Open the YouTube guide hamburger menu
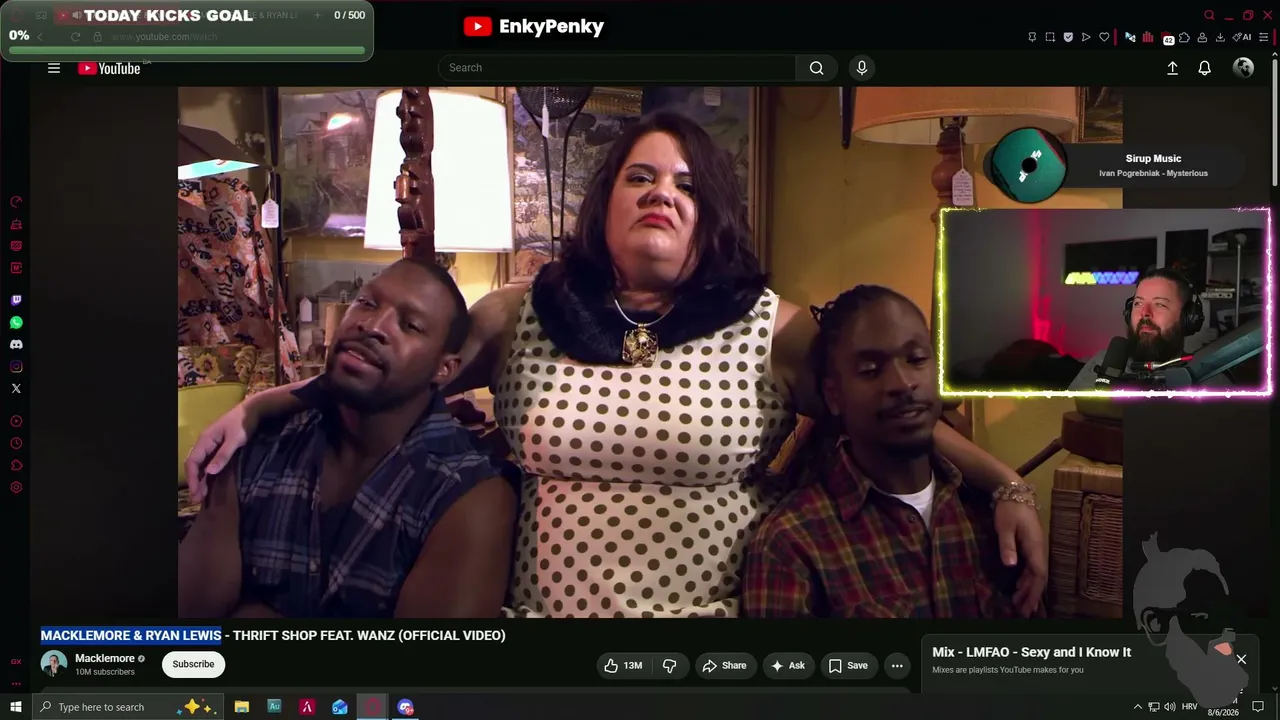Screen dimensions: 1280x720 54,68
